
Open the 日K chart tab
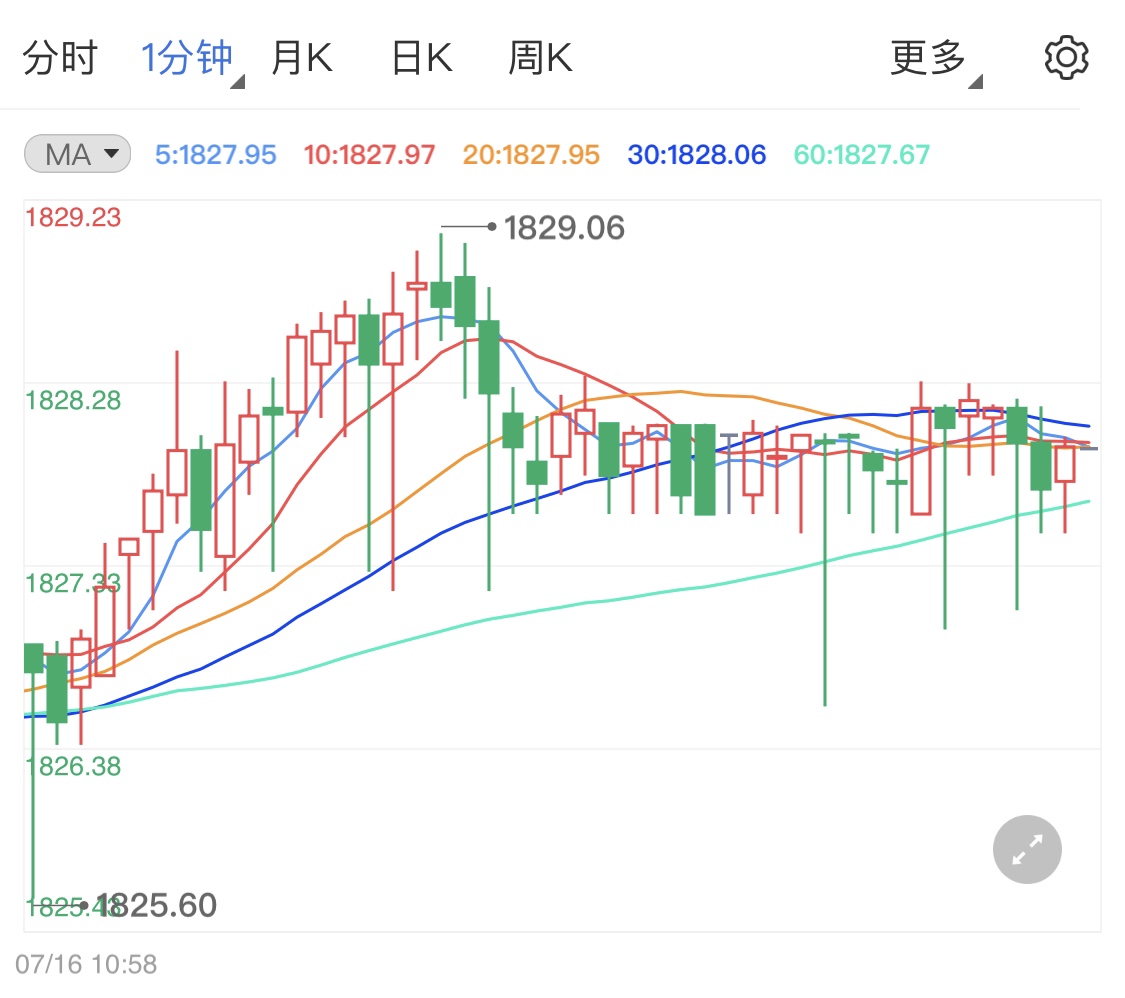[x=422, y=58]
